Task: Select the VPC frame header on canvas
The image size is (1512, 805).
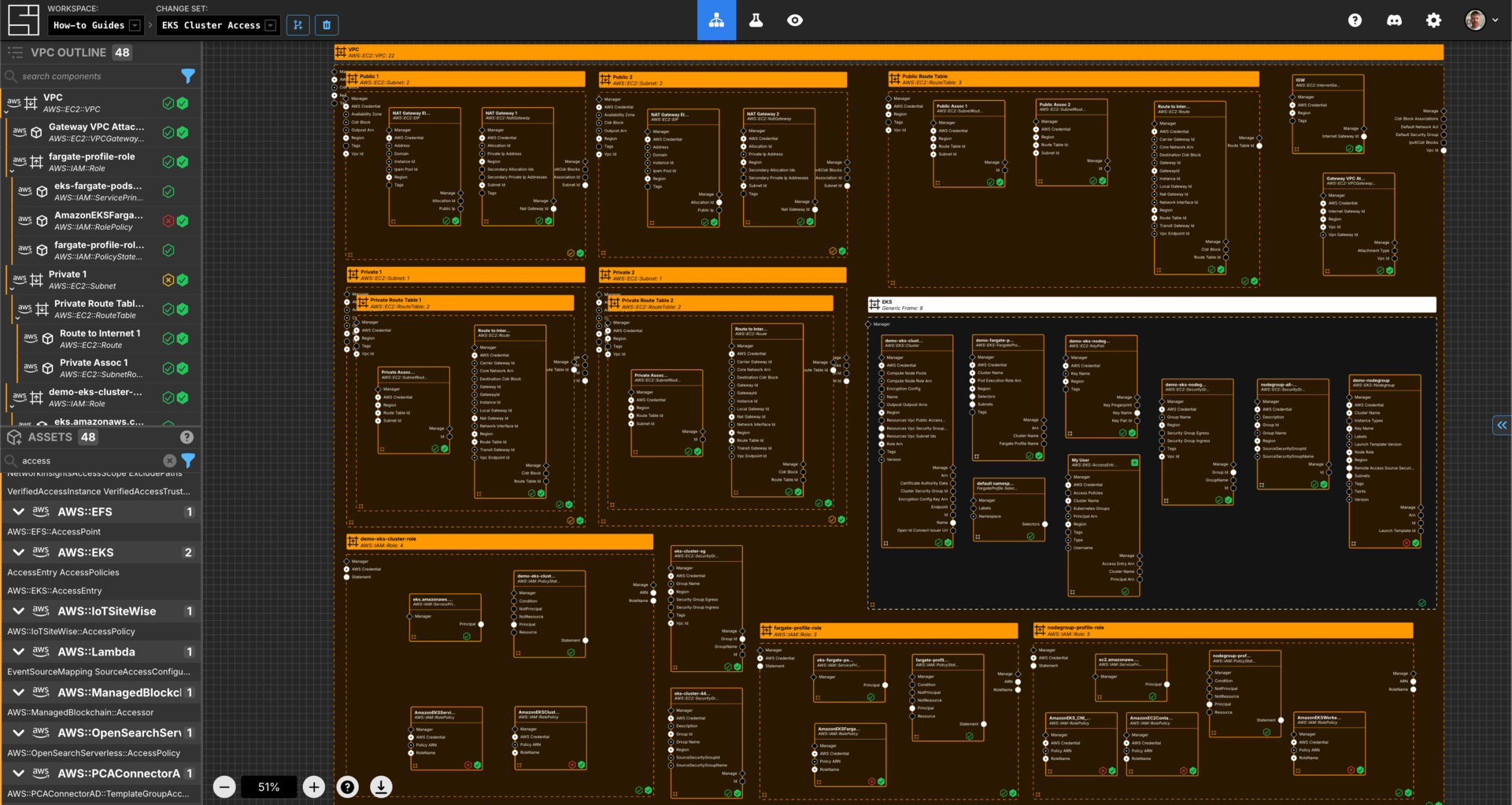Action: coord(889,53)
